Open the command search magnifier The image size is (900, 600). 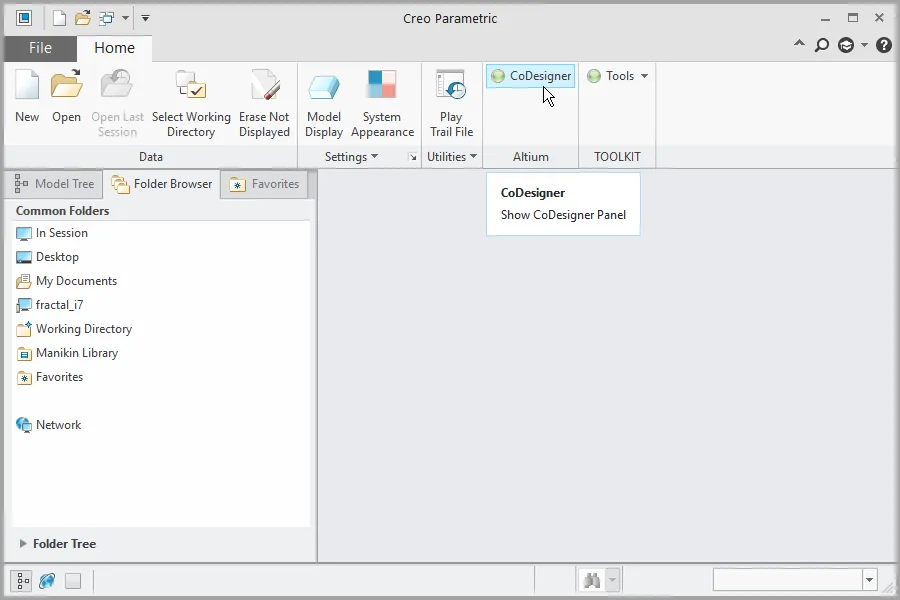click(x=822, y=45)
